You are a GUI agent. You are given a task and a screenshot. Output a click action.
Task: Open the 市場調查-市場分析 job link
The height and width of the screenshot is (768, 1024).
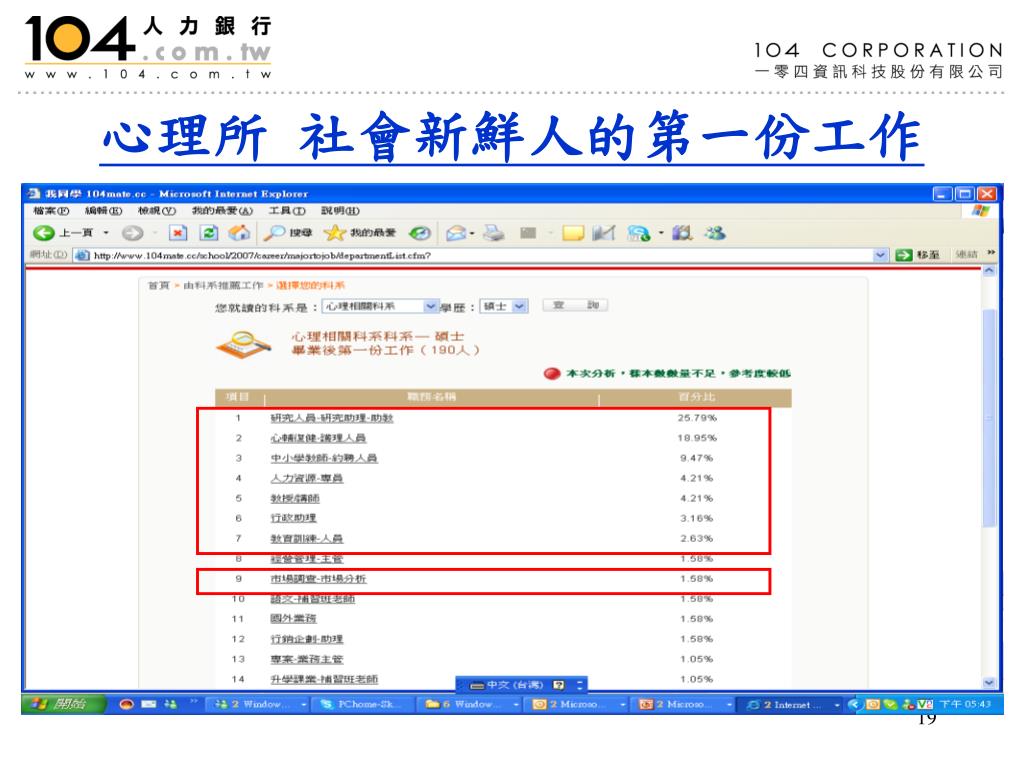pyautogui.click(x=318, y=579)
